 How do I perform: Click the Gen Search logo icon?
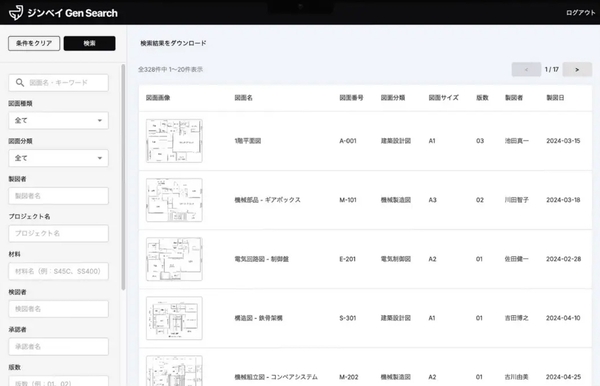point(16,13)
